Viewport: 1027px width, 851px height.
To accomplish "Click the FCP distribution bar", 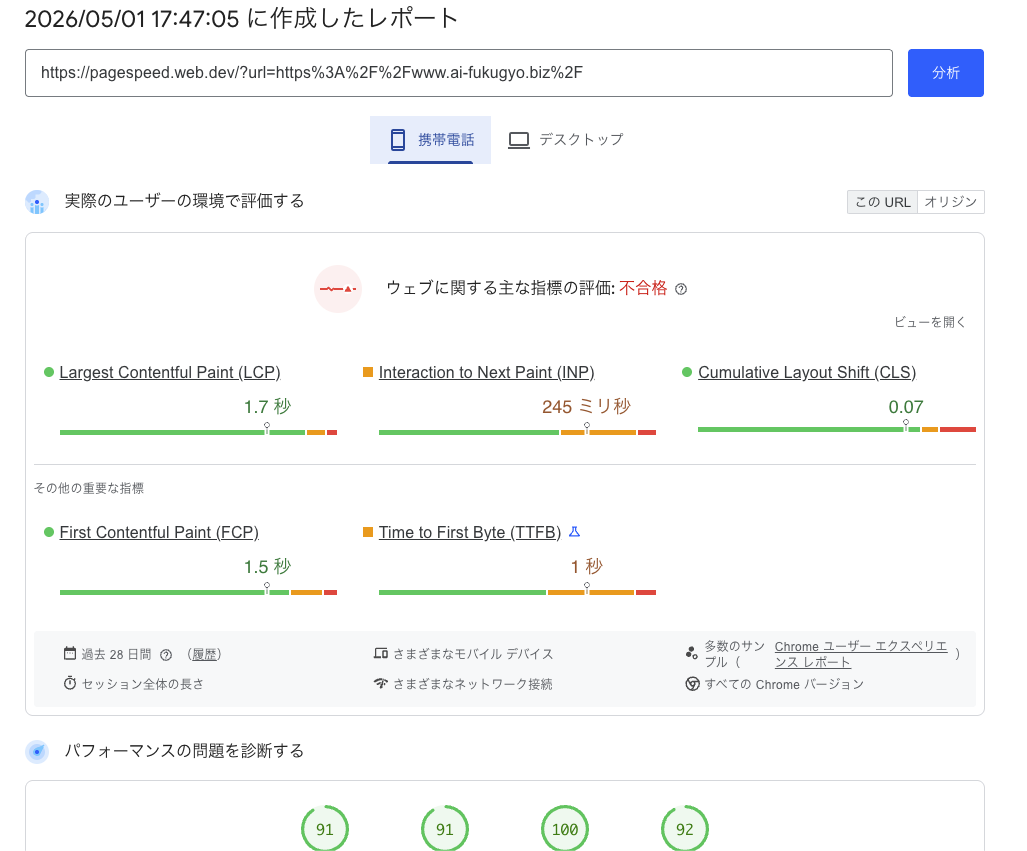I will [x=198, y=592].
